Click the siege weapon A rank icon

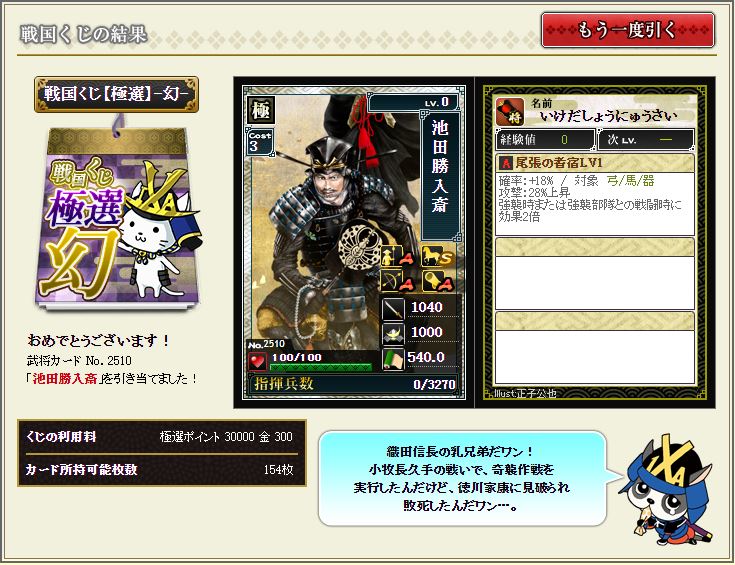[437, 280]
